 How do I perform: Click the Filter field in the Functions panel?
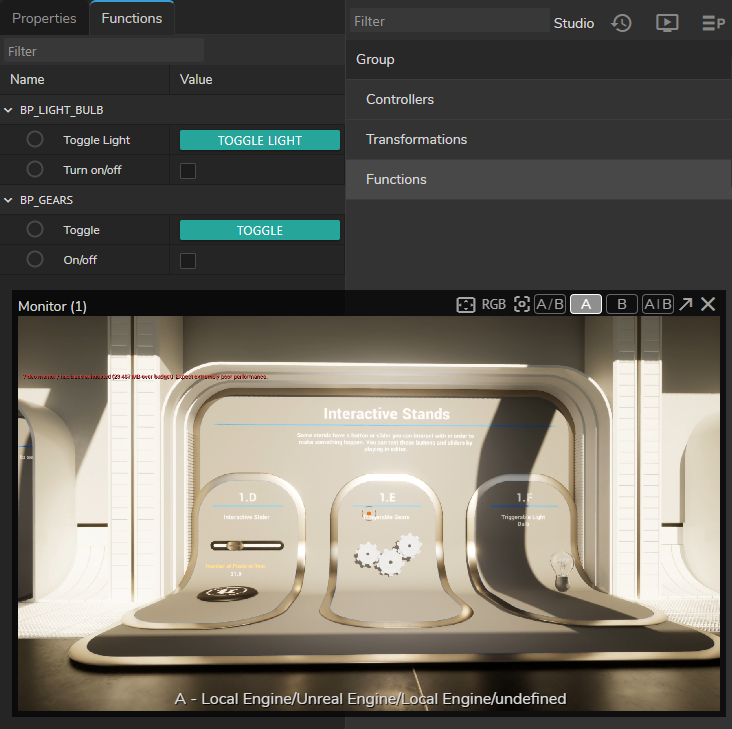tap(104, 51)
